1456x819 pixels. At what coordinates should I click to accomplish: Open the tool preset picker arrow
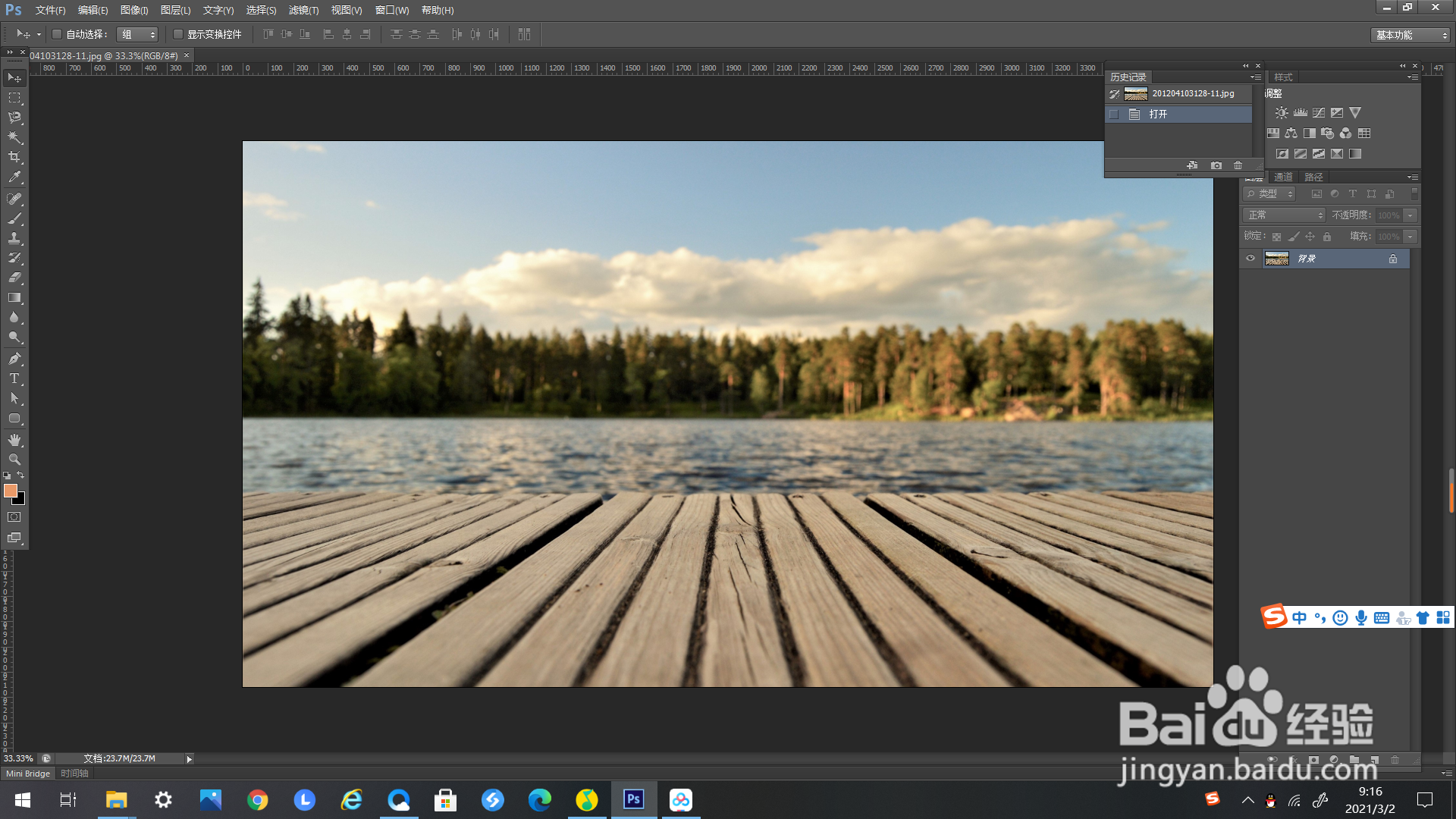coord(39,34)
